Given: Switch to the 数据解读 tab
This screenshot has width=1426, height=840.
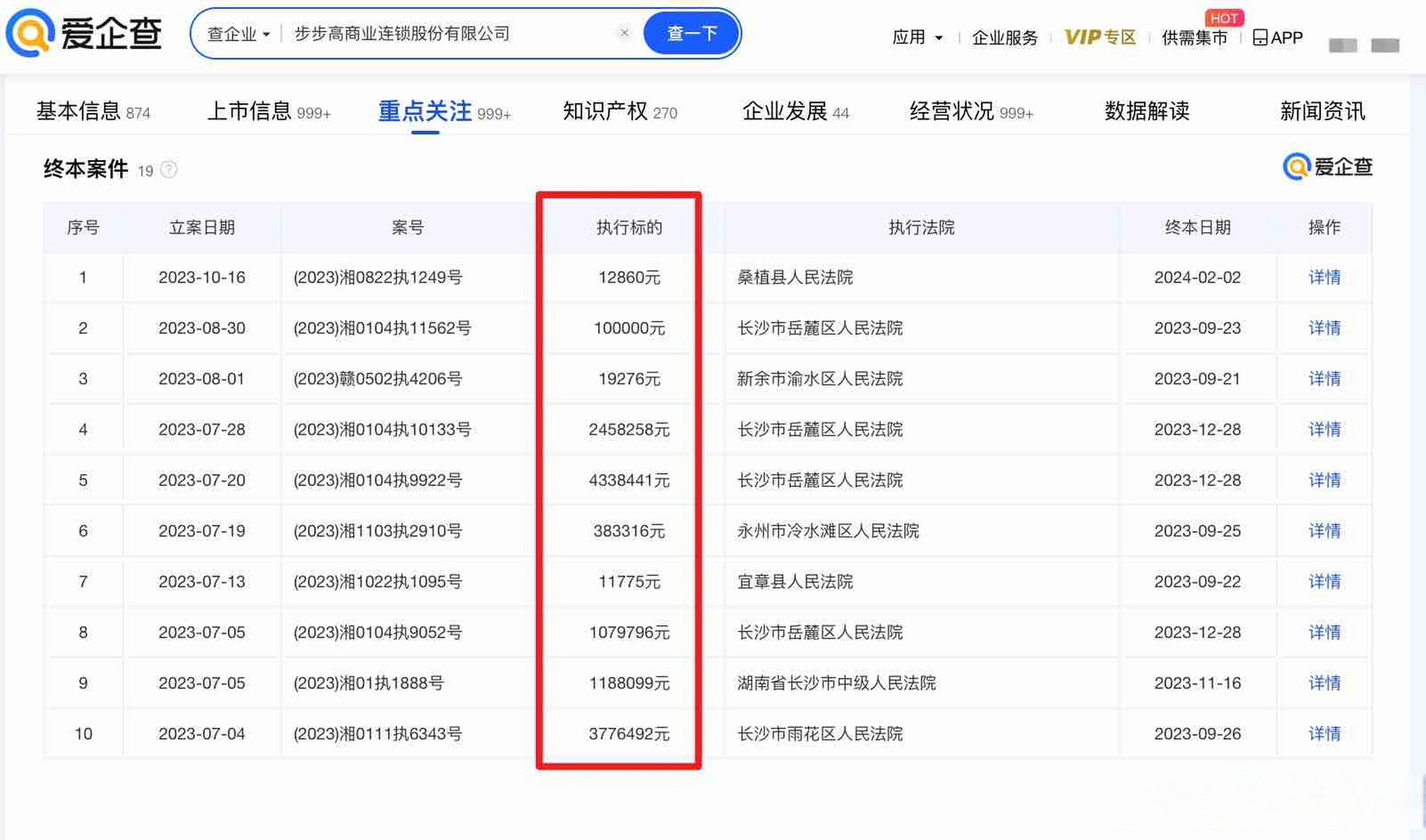Looking at the screenshot, I should pos(1146,112).
